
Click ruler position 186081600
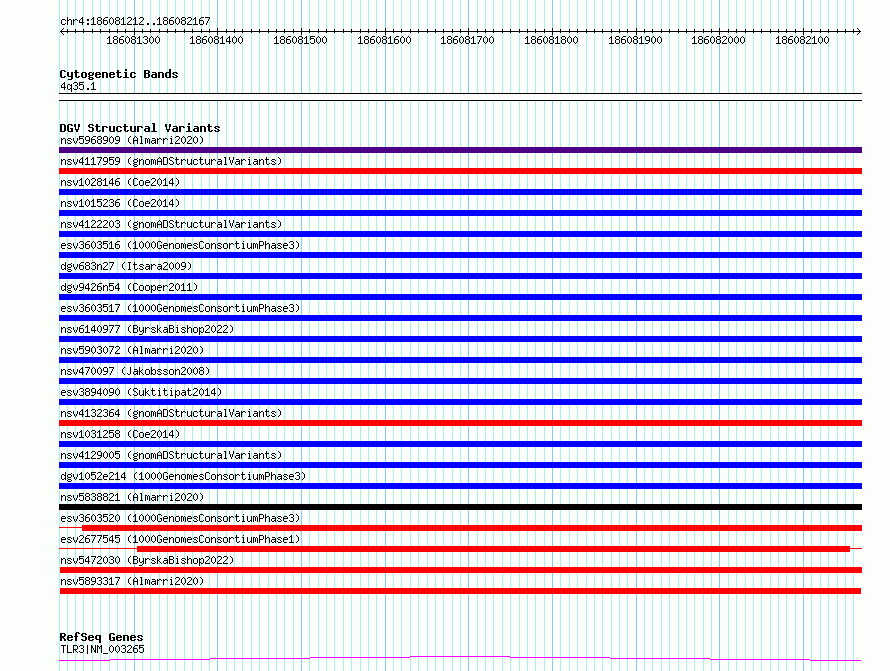click(x=384, y=40)
